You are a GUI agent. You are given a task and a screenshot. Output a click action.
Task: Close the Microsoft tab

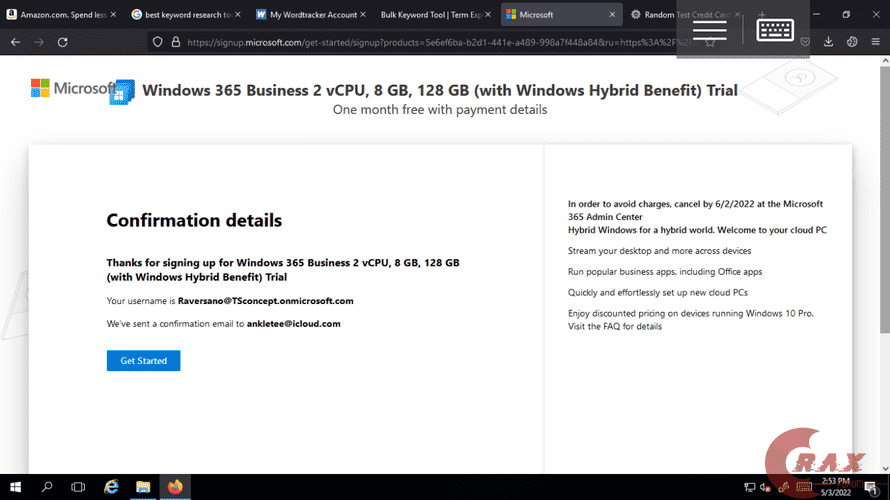(x=612, y=15)
